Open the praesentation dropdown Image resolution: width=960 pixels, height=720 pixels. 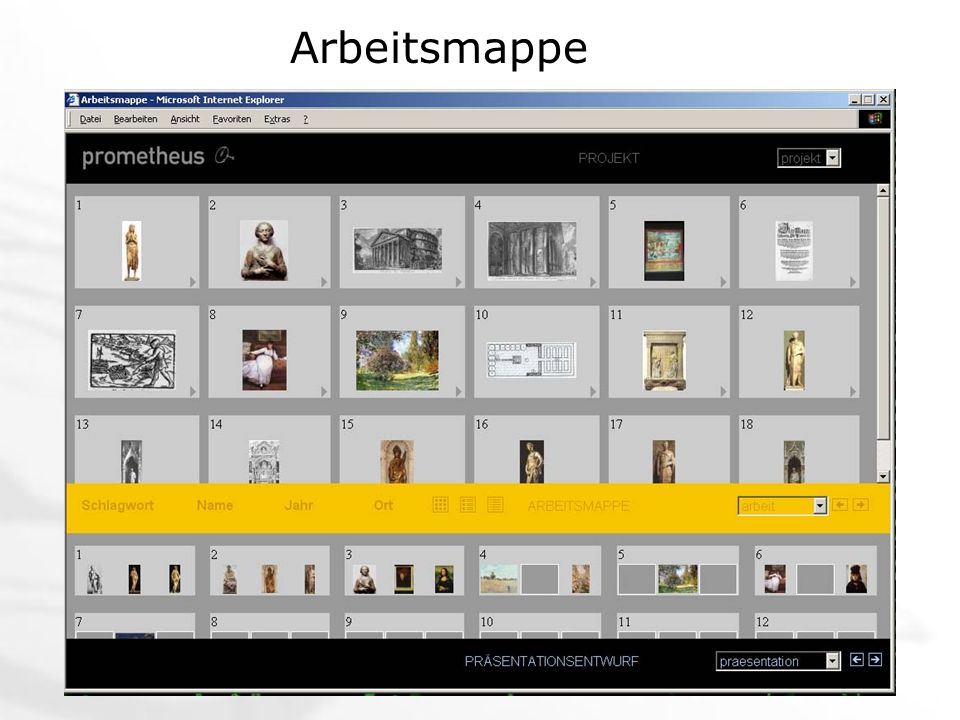coord(778,661)
